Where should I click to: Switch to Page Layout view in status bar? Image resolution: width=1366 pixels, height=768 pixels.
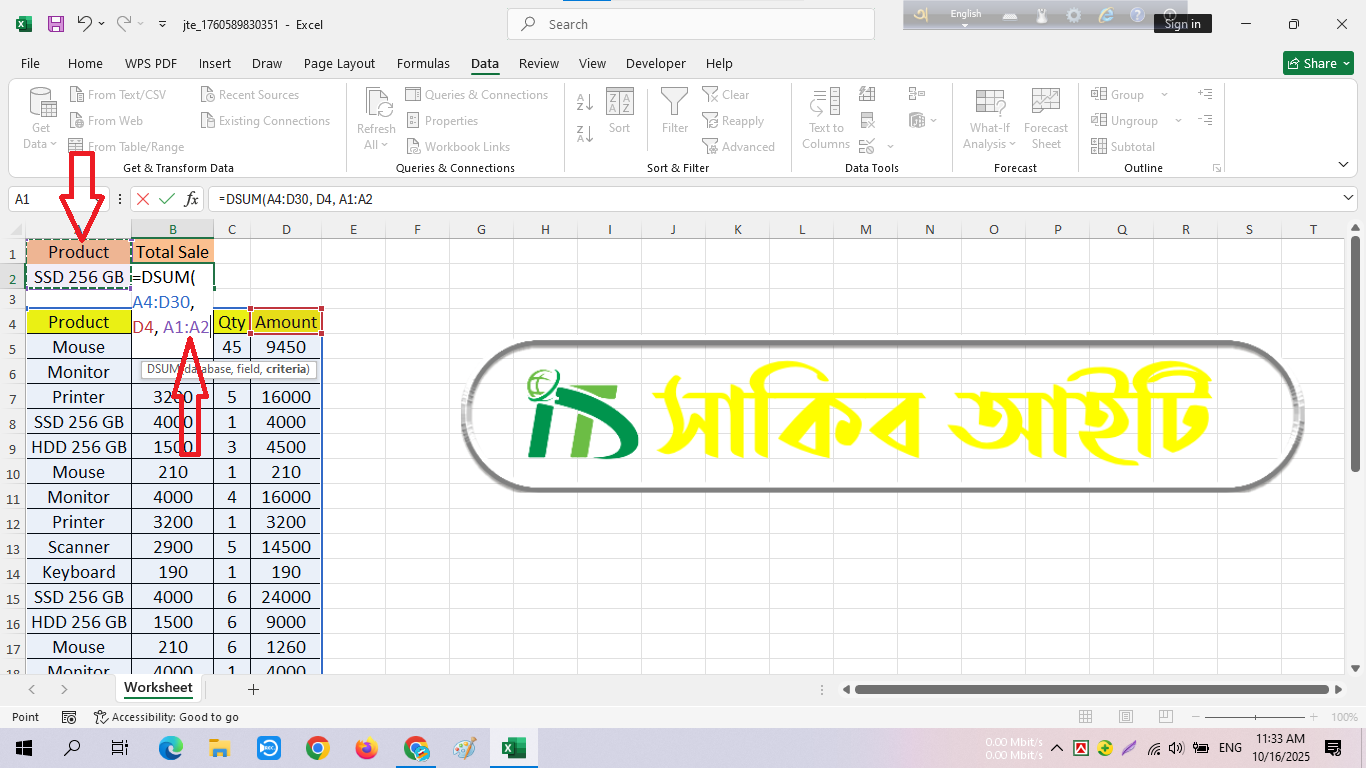click(x=1126, y=717)
